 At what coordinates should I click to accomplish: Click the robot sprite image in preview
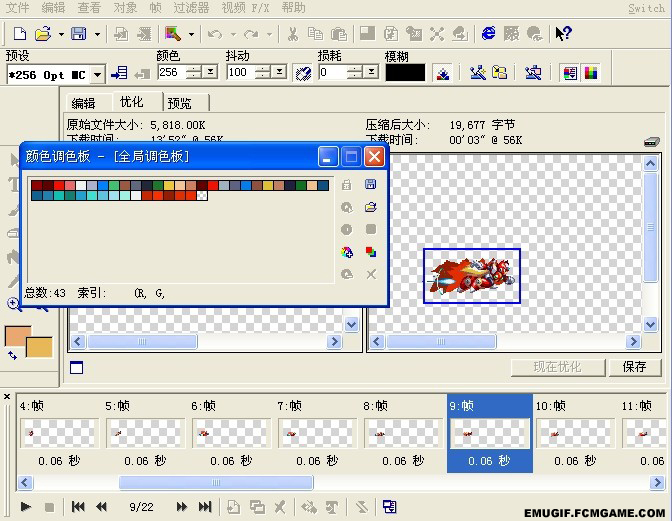471,276
